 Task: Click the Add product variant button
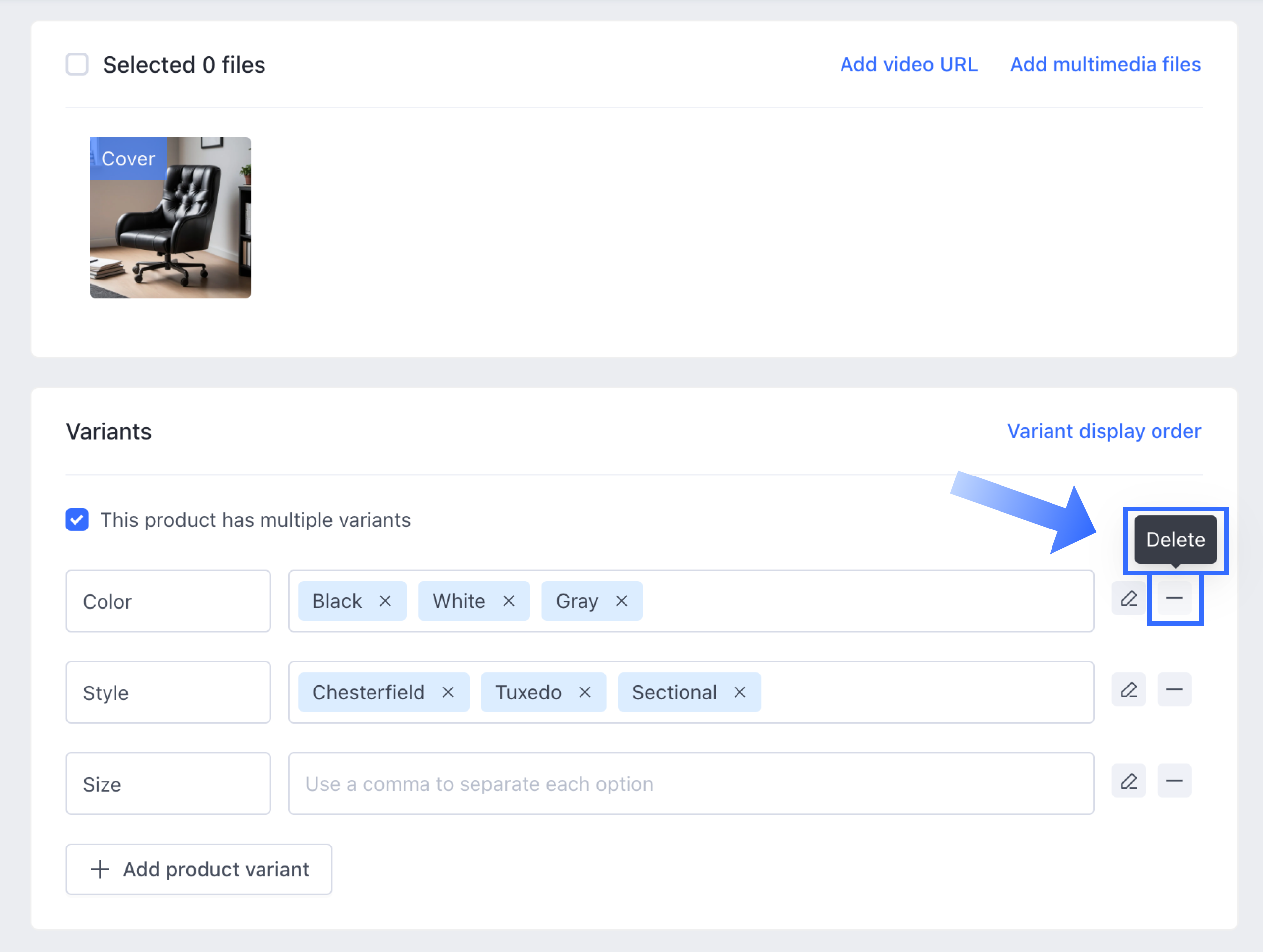tap(199, 869)
